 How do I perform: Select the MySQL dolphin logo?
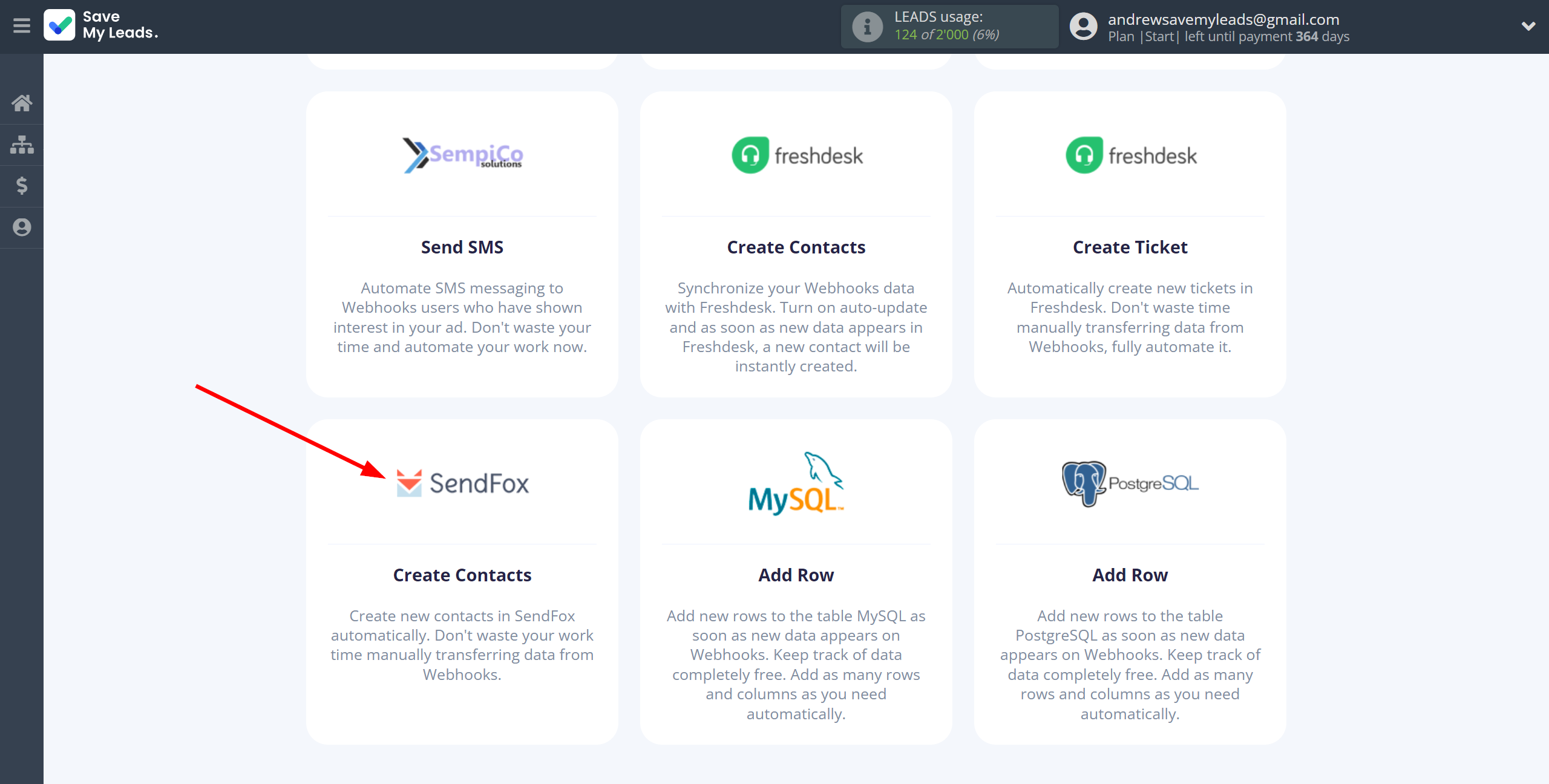click(x=796, y=483)
